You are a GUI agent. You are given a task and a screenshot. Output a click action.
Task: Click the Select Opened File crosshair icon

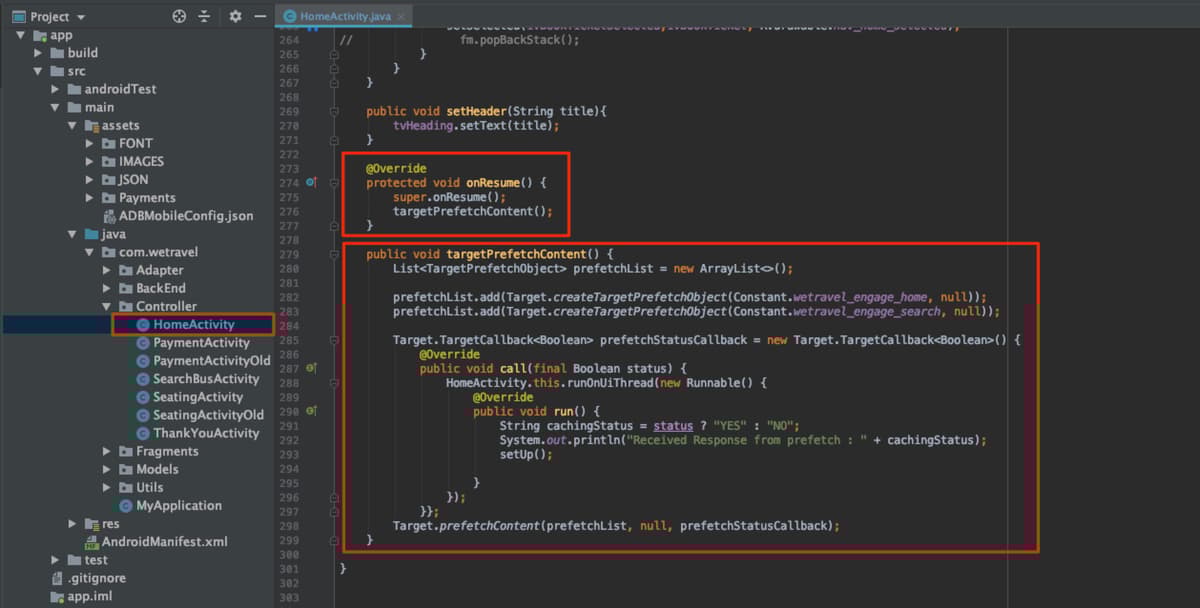coord(178,16)
